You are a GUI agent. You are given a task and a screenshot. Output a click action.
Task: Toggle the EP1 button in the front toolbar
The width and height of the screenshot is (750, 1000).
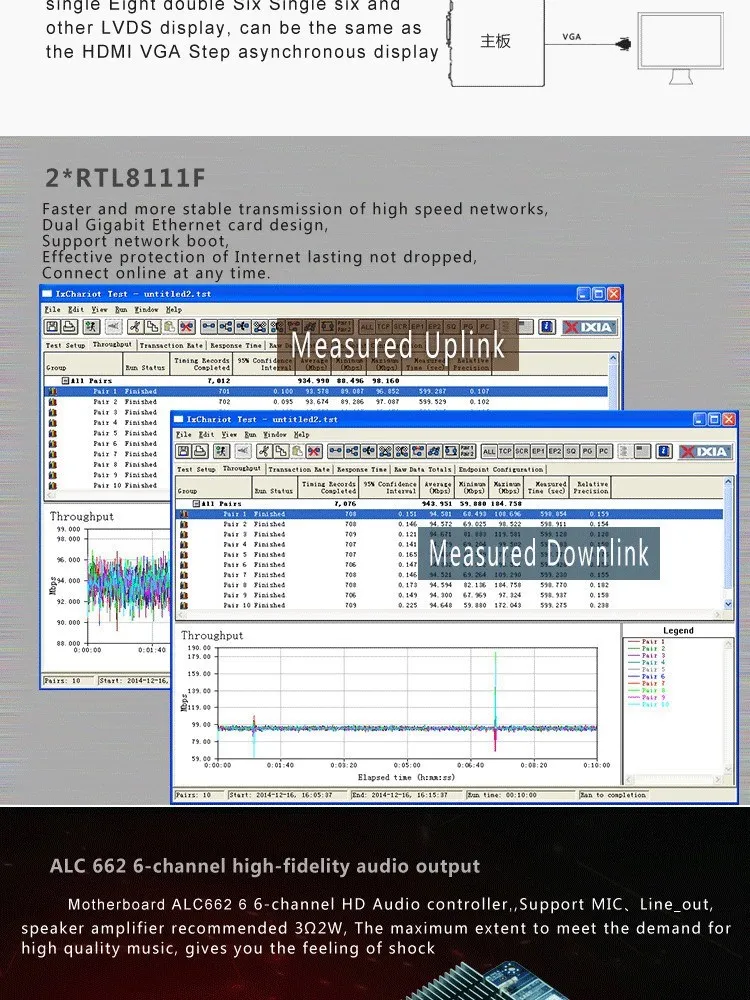click(x=539, y=452)
